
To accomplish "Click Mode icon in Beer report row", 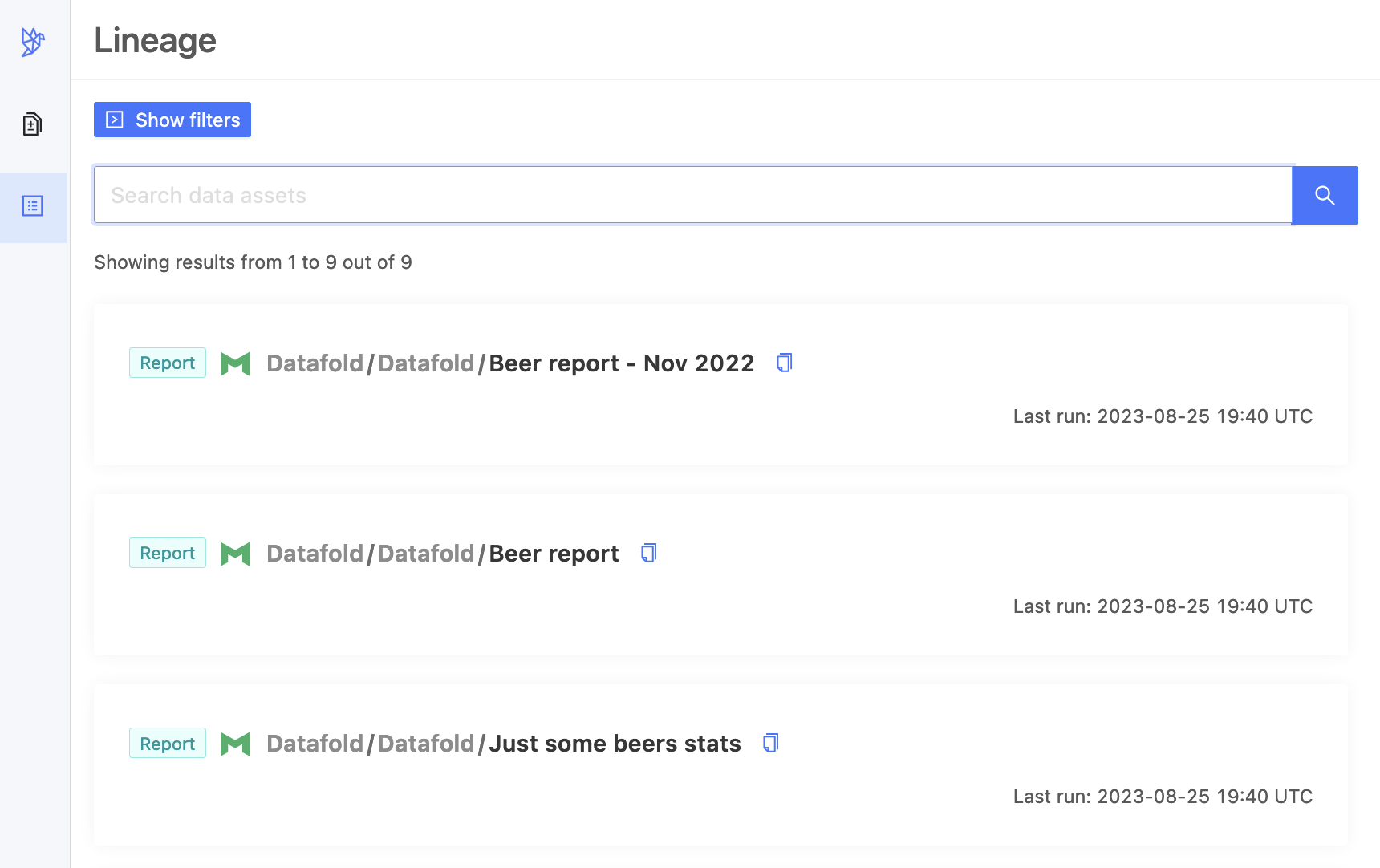I will tap(235, 554).
